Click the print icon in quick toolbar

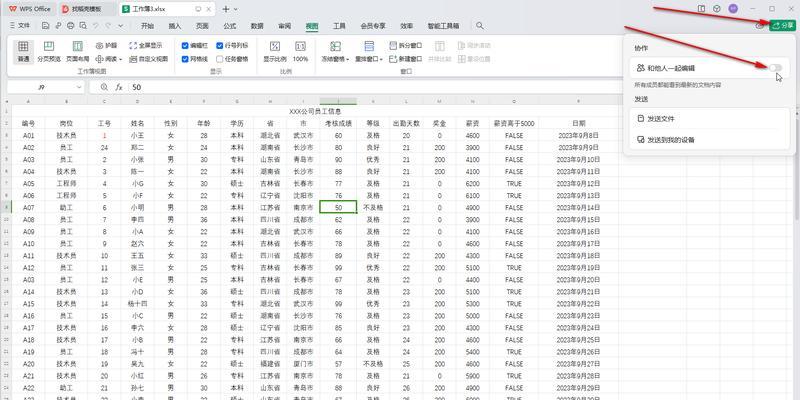pyautogui.click(x=70, y=26)
